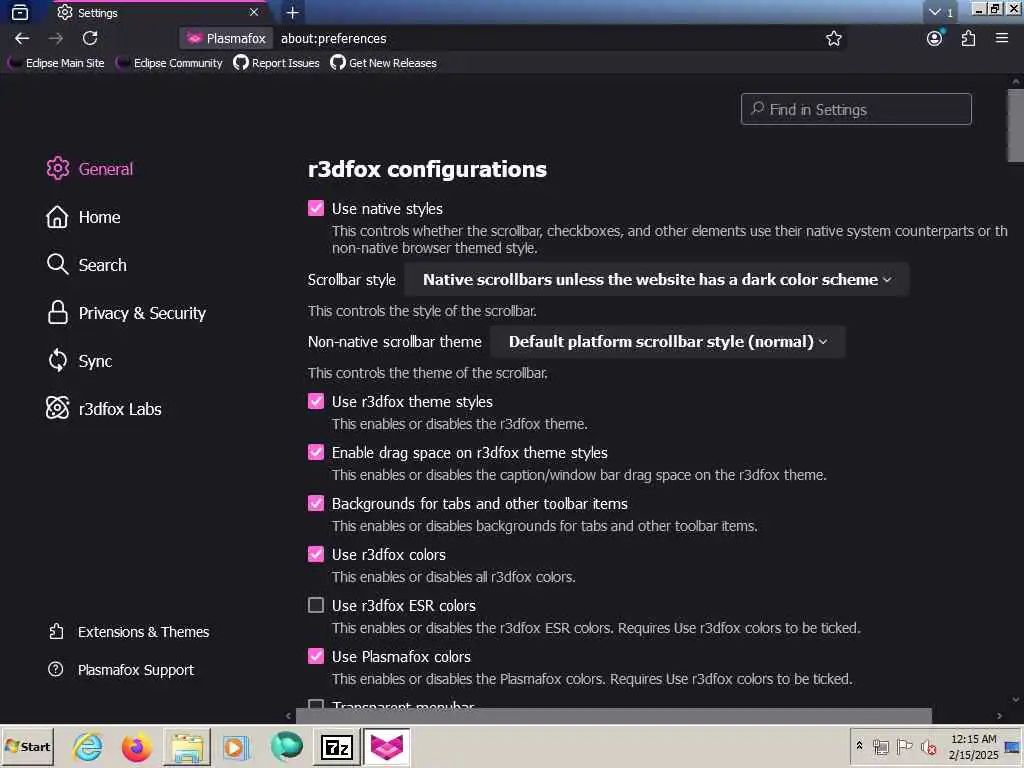Focus the Find in Settings search box
1024x768 pixels.
[x=856, y=109]
